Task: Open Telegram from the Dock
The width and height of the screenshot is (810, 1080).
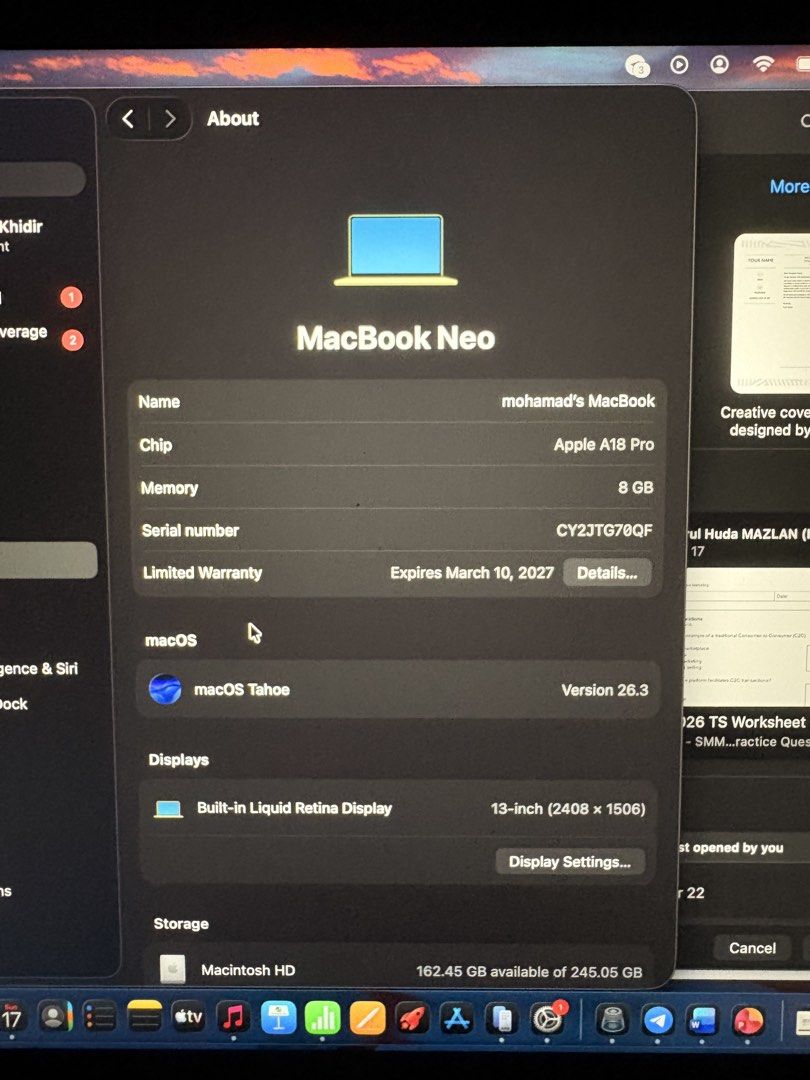Action: [658, 1020]
